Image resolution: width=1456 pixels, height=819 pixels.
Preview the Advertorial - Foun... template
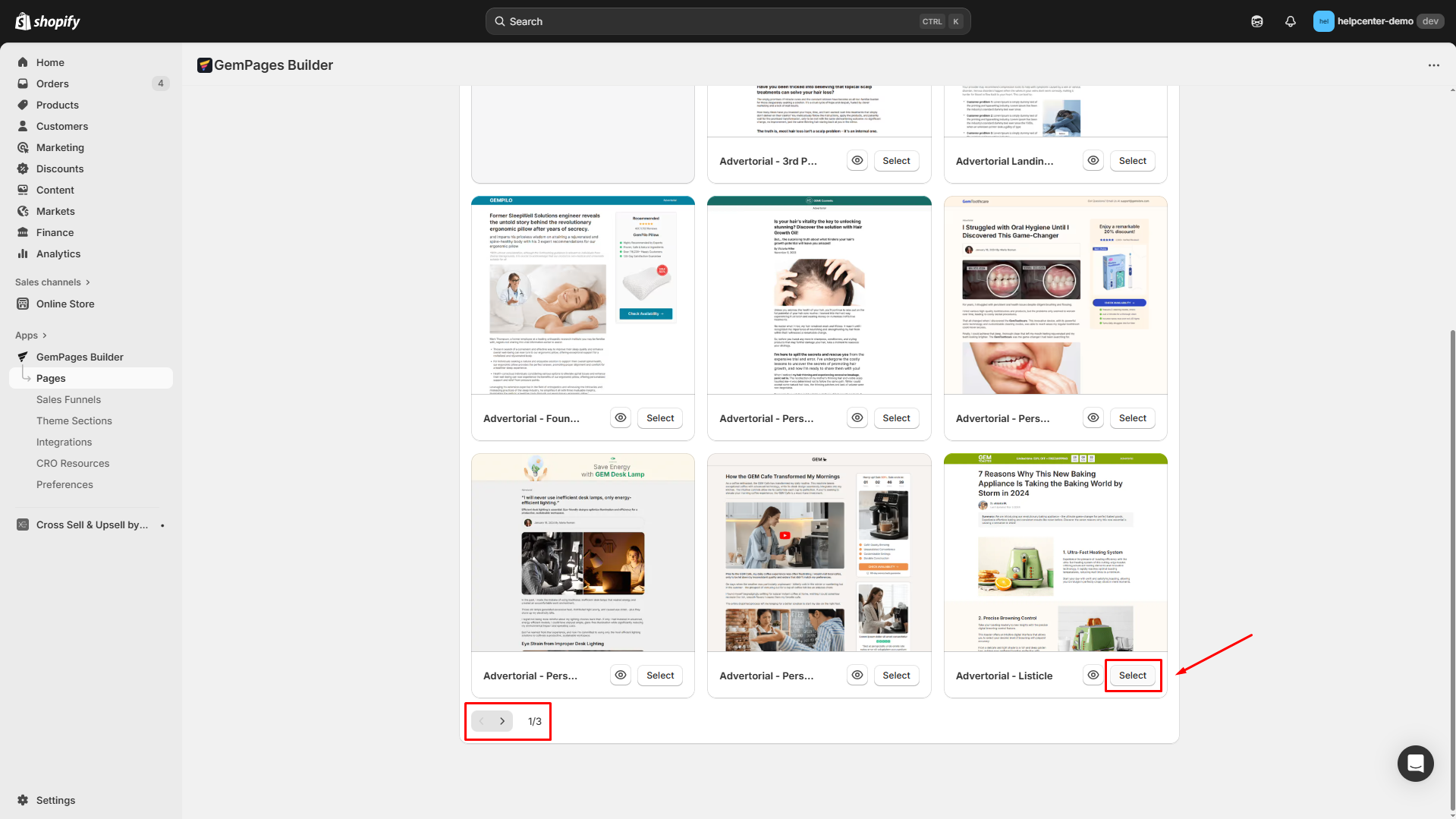(x=621, y=418)
